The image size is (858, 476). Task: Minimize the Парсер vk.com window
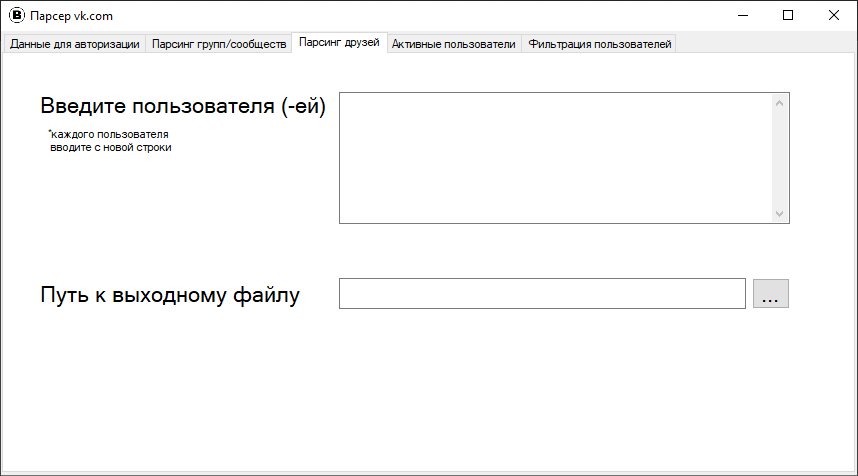tap(743, 15)
